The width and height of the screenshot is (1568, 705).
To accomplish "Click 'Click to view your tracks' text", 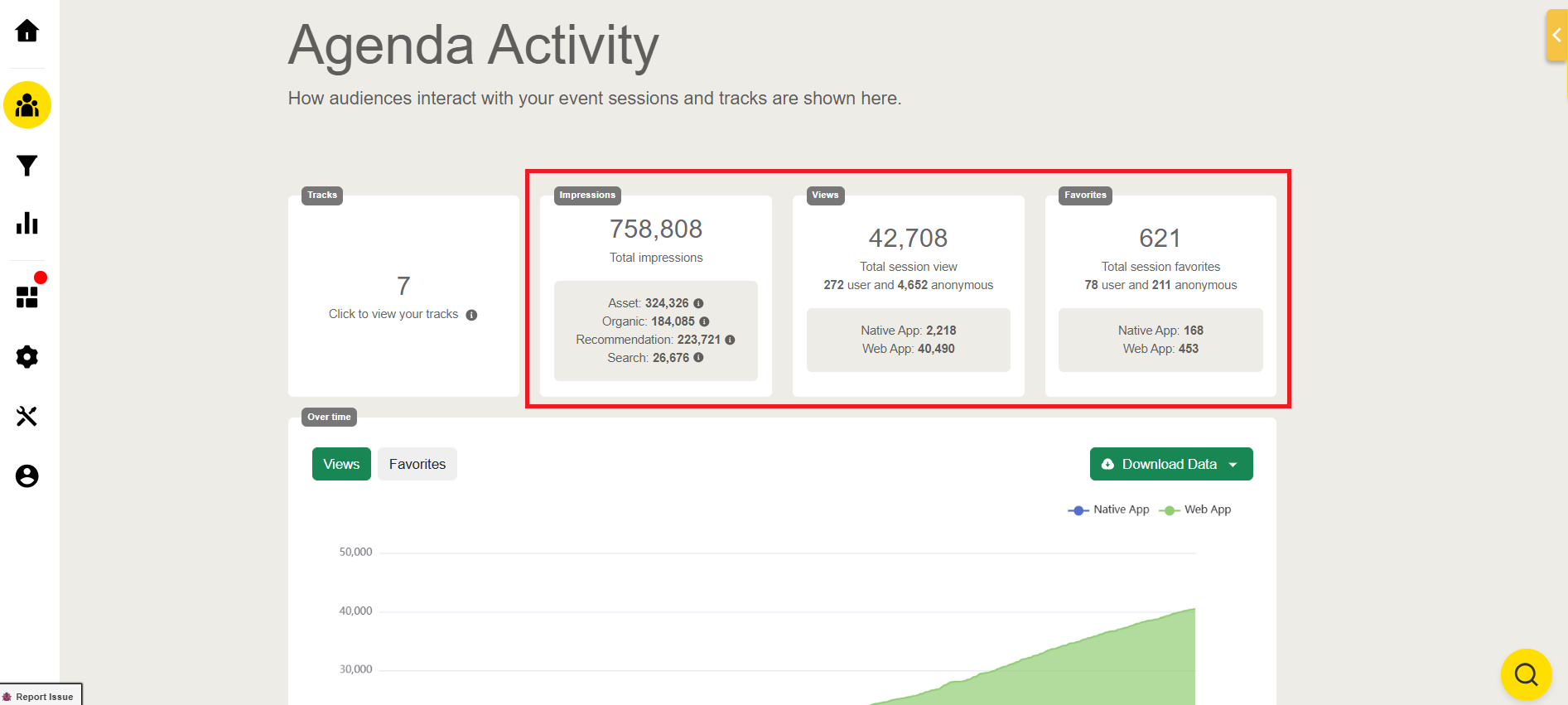I will (x=393, y=314).
